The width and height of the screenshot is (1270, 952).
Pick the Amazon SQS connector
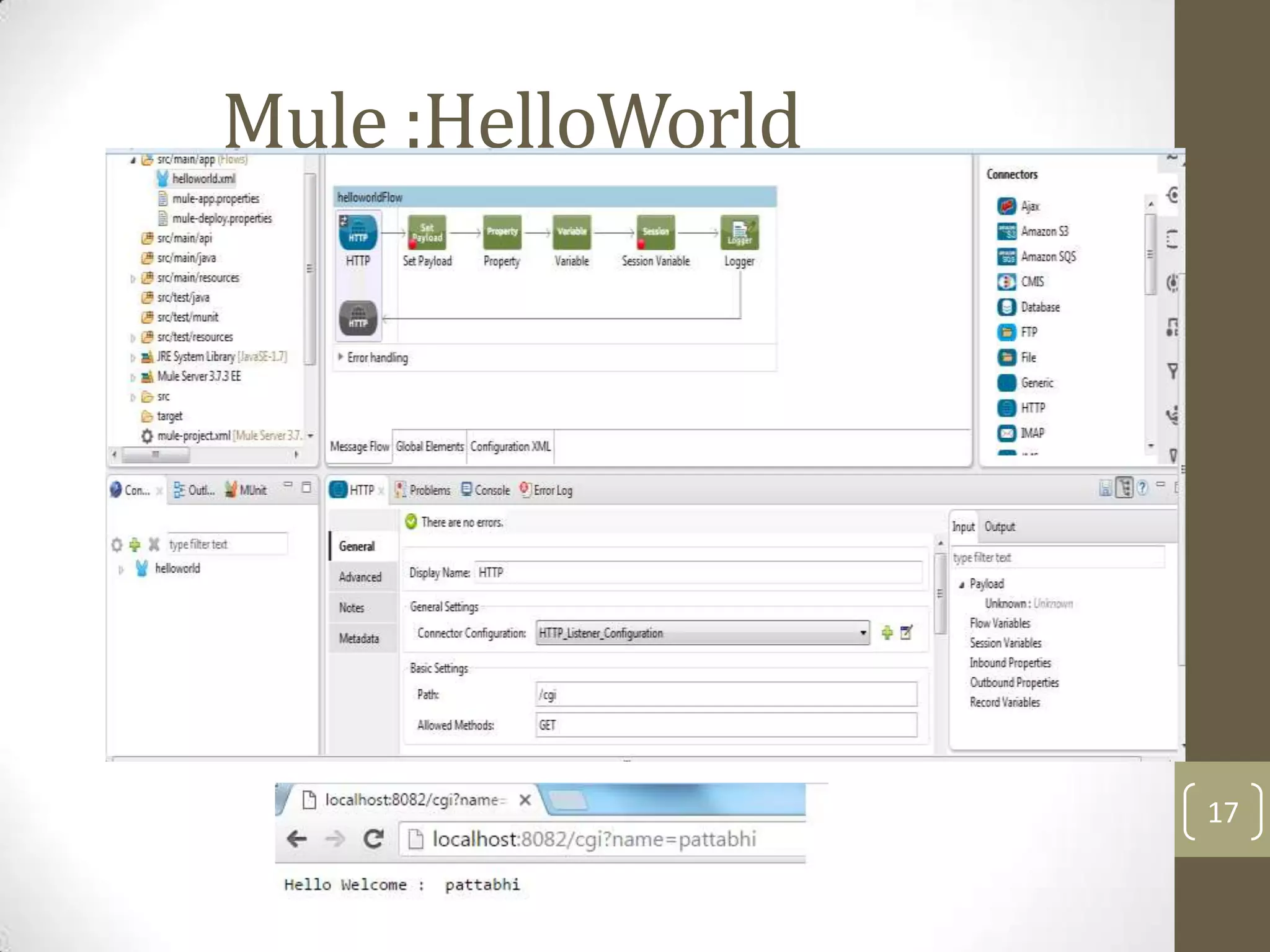[1037, 257]
